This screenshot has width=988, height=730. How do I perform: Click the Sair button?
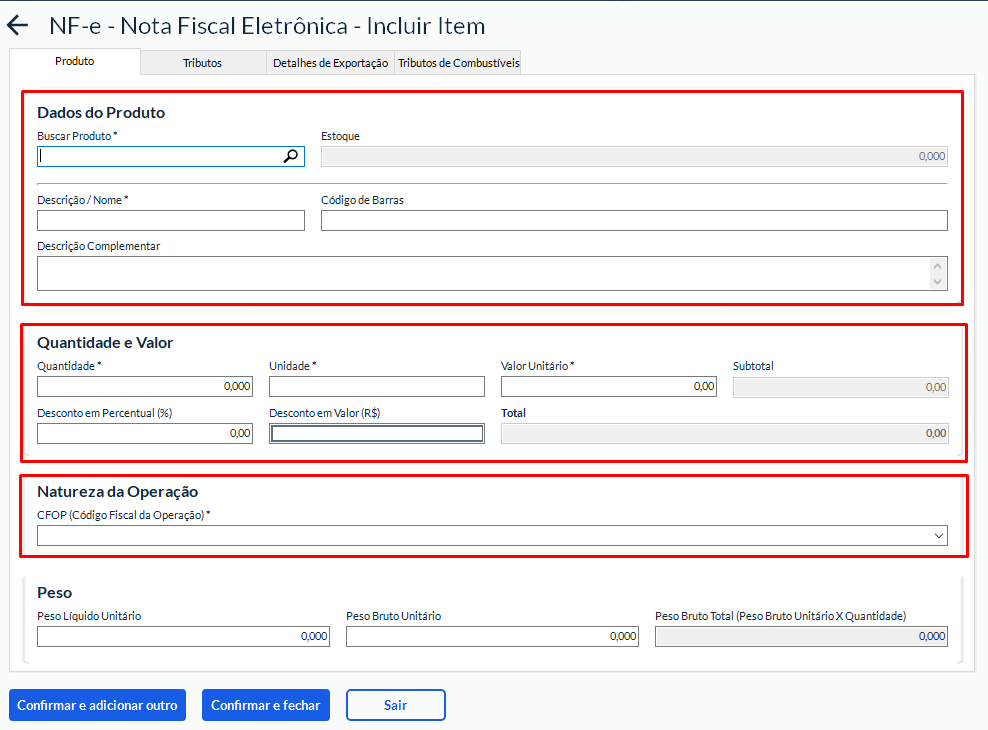click(x=395, y=705)
